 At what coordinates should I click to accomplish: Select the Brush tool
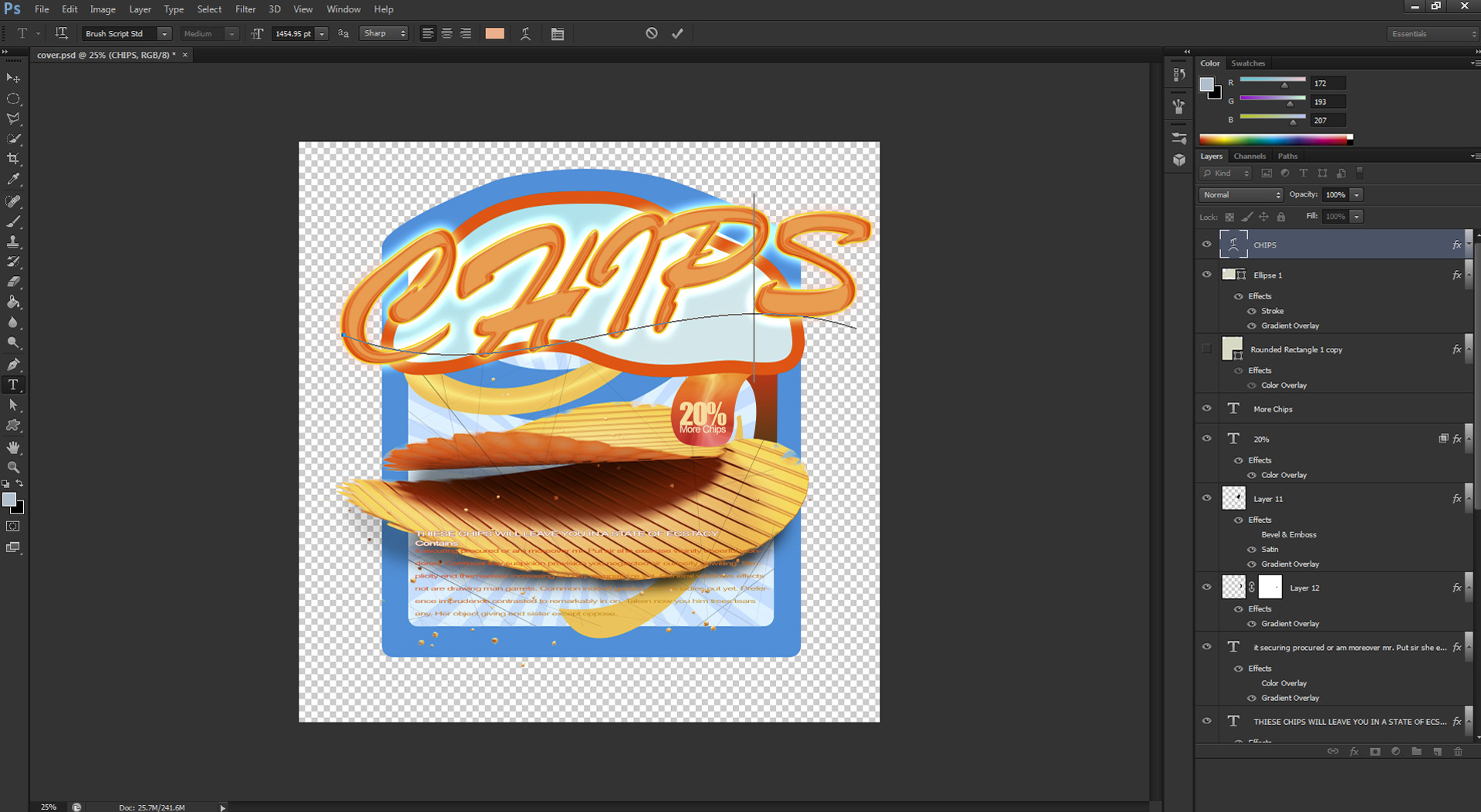coord(13,221)
